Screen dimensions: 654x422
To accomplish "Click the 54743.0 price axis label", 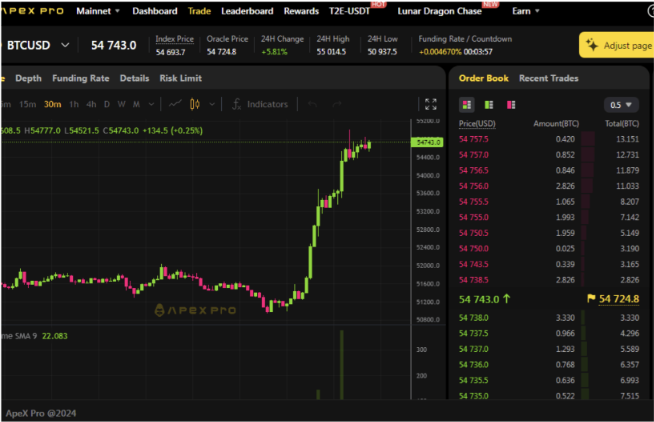I will pos(427,143).
